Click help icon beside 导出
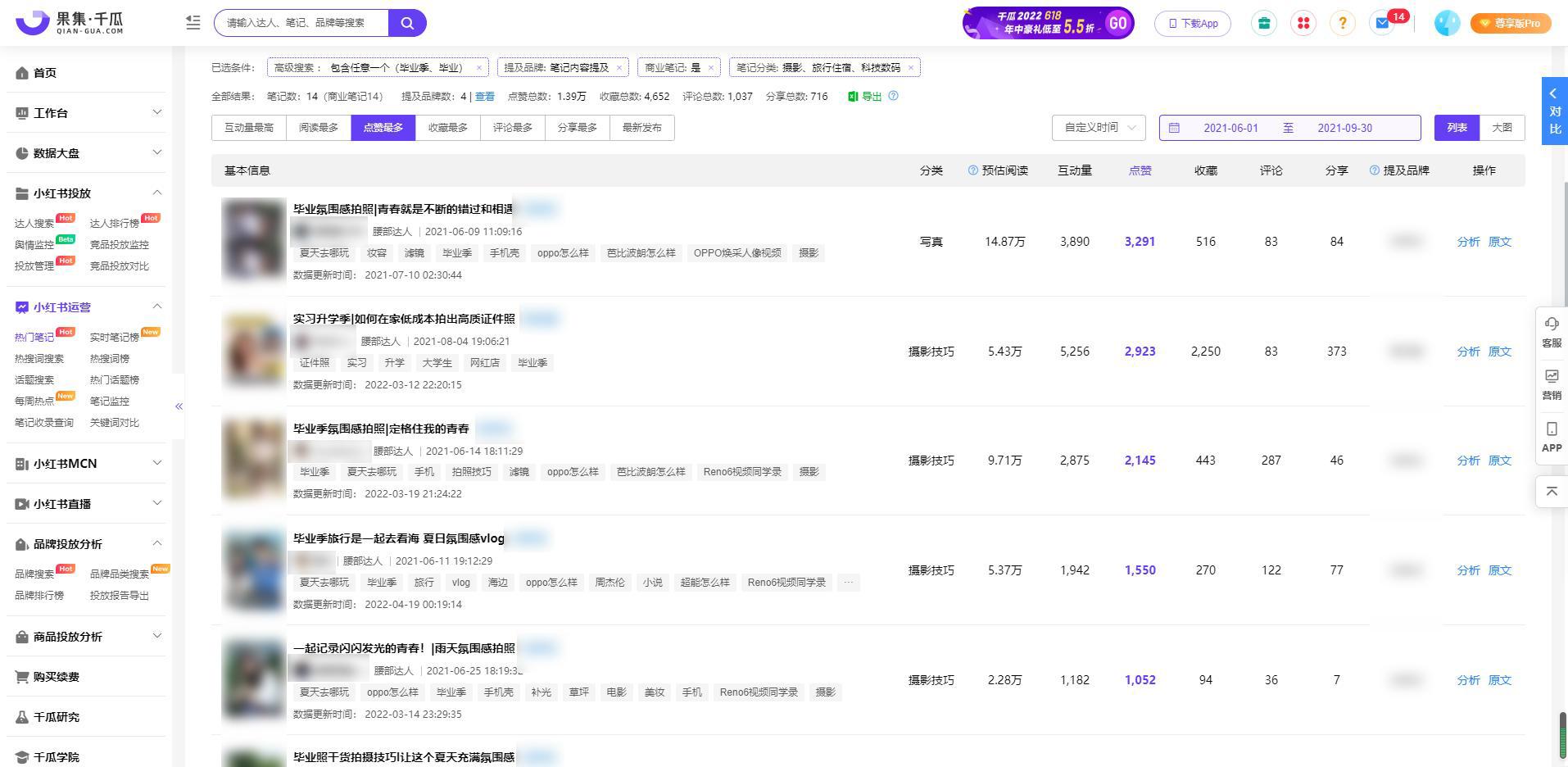Screen dimensions: 1568x767 (x=894, y=96)
